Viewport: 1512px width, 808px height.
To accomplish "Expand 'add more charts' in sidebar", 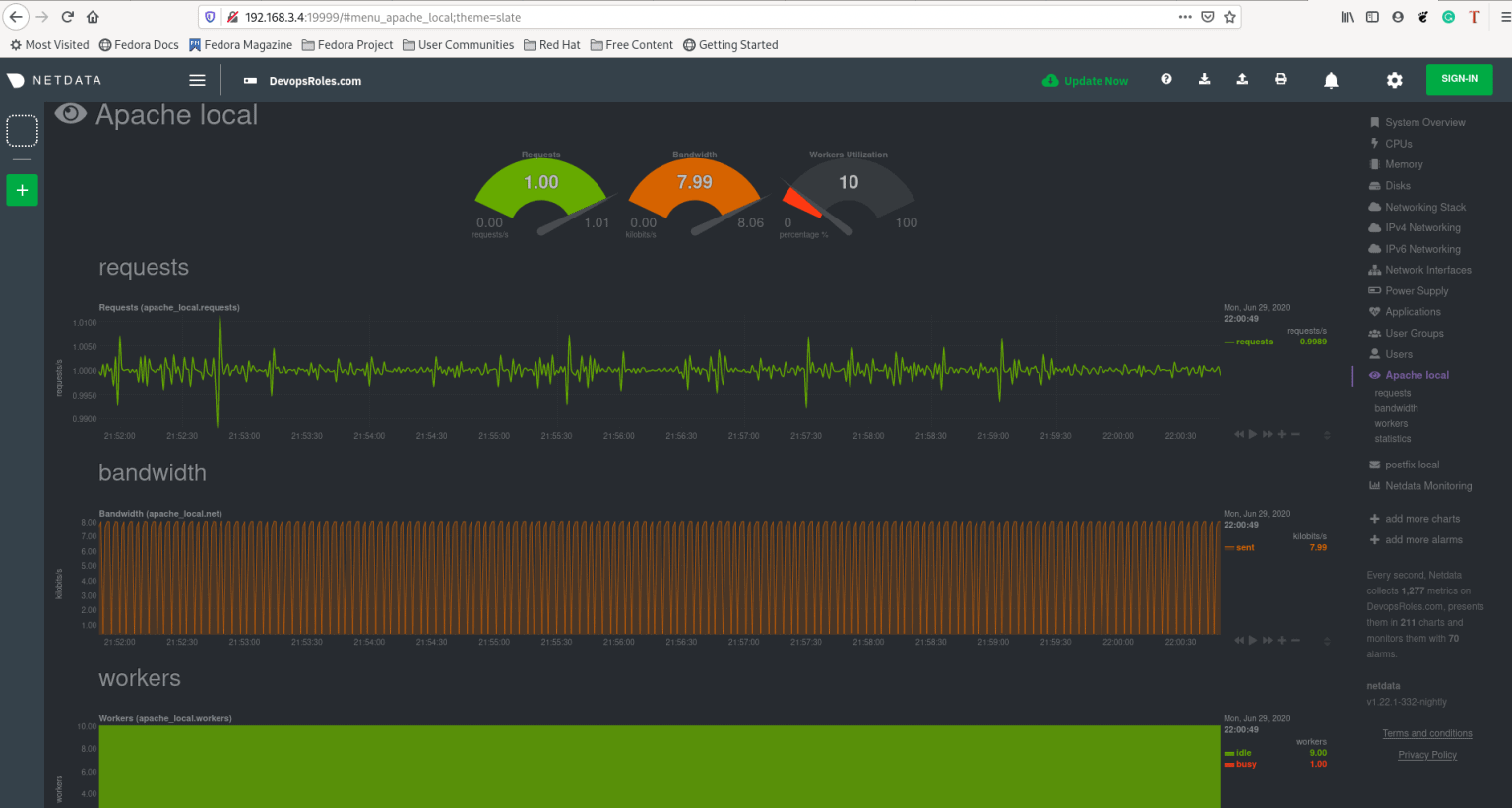I will (x=1421, y=519).
